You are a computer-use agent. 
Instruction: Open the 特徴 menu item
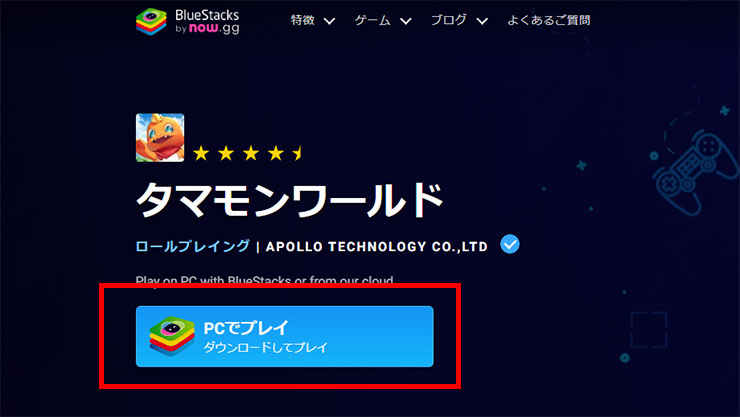[303, 20]
